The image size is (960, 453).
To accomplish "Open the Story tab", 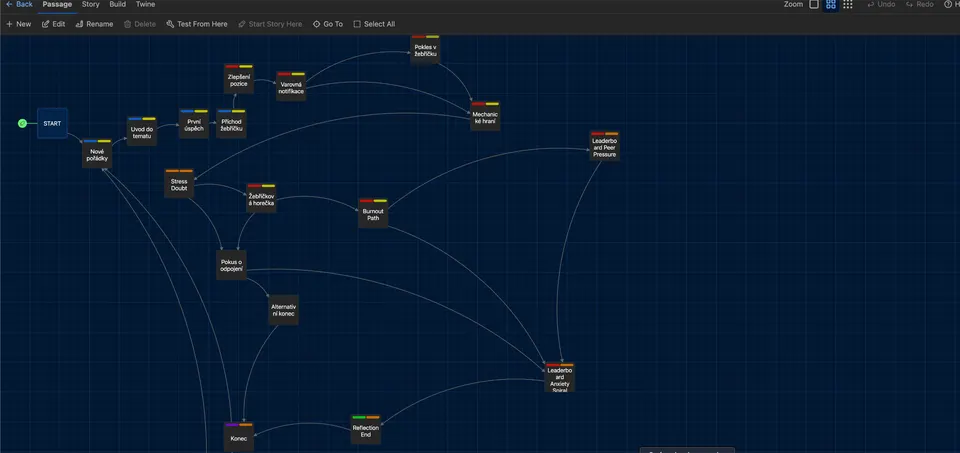I will click(x=91, y=4).
